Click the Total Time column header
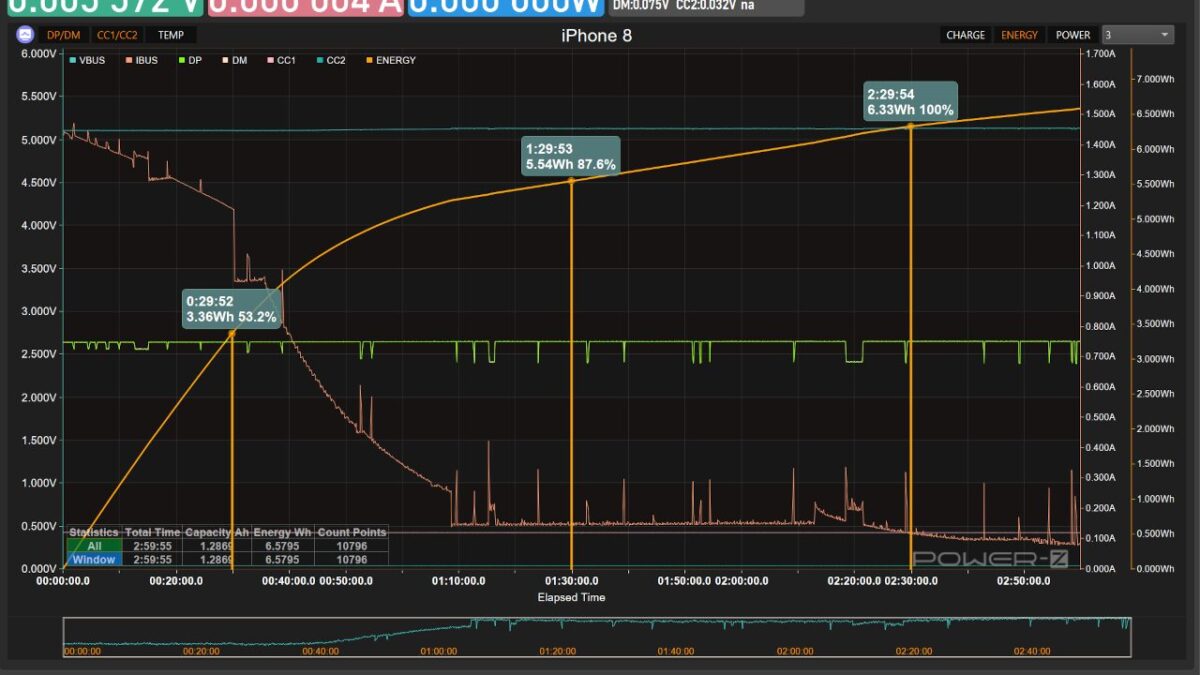This screenshot has height=675, width=1200. coord(153,533)
